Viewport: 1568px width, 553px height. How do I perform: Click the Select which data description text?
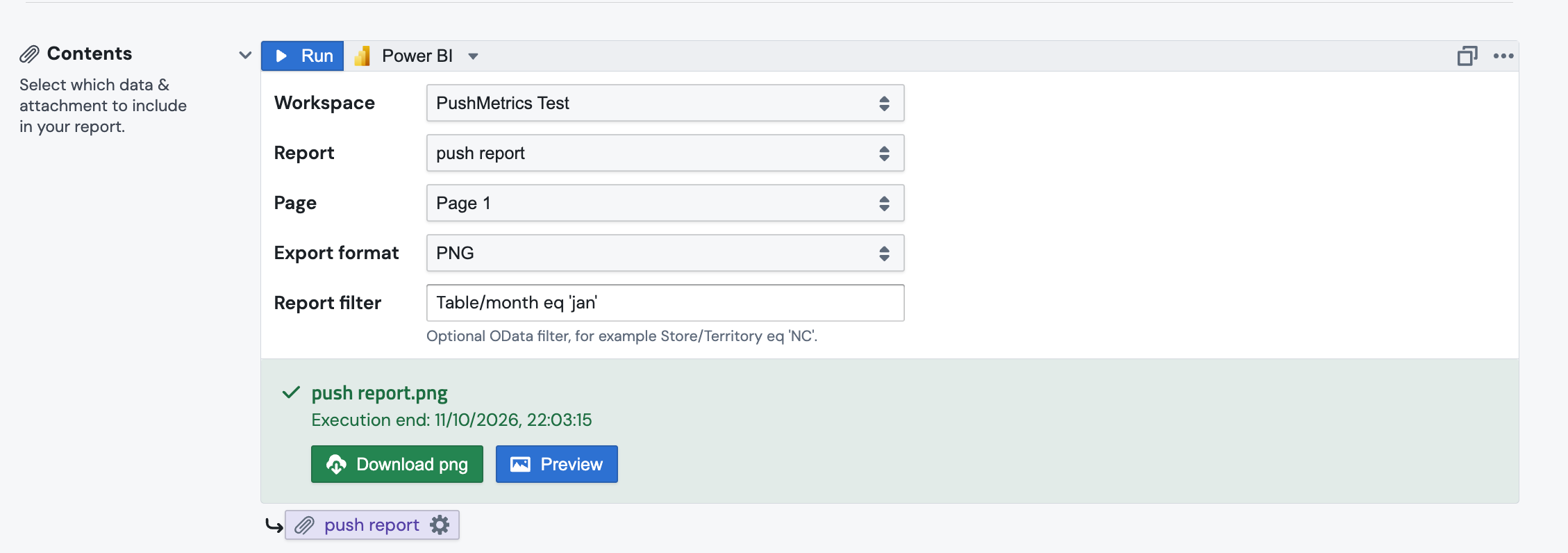103,106
